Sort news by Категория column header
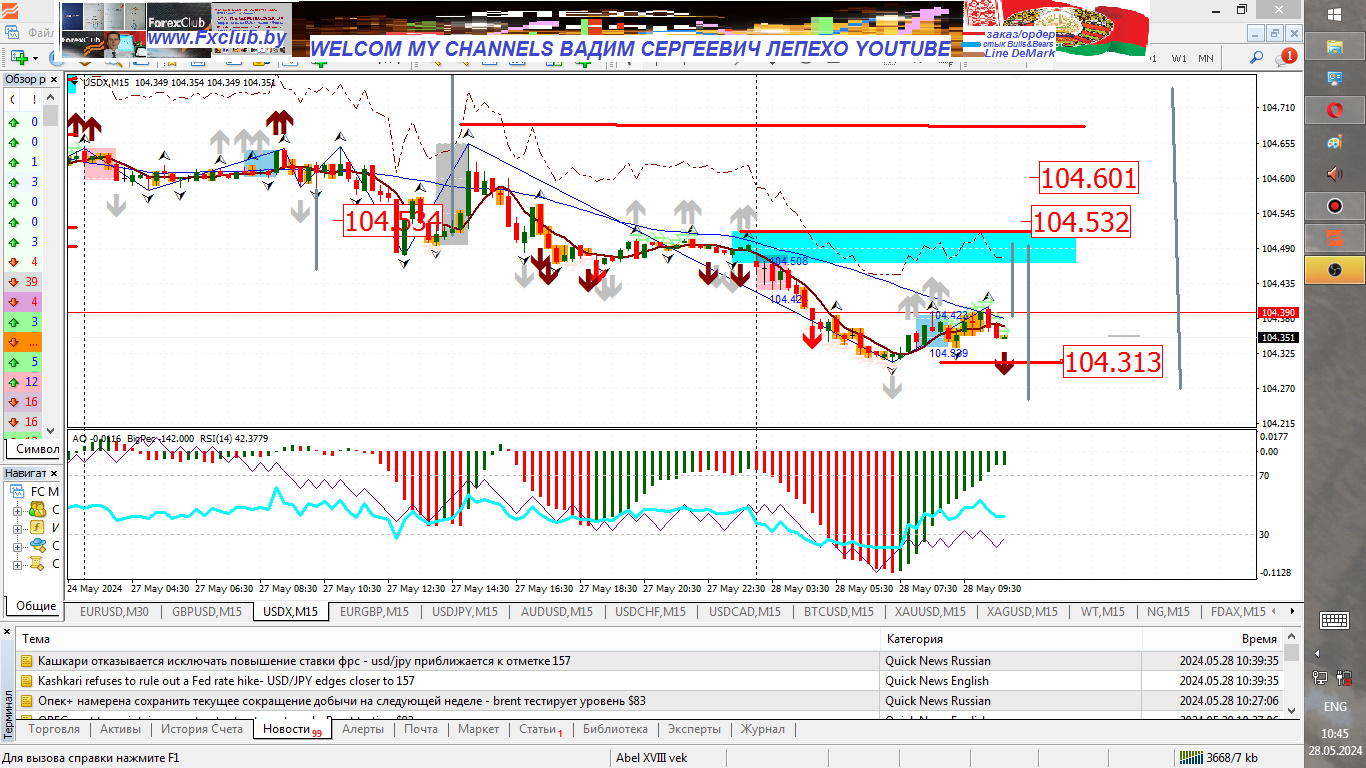The height and width of the screenshot is (768, 1366). tap(1010, 638)
